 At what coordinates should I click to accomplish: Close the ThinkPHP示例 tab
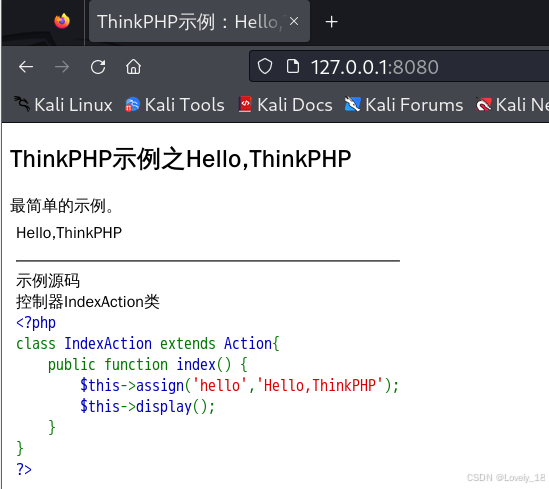(294, 22)
